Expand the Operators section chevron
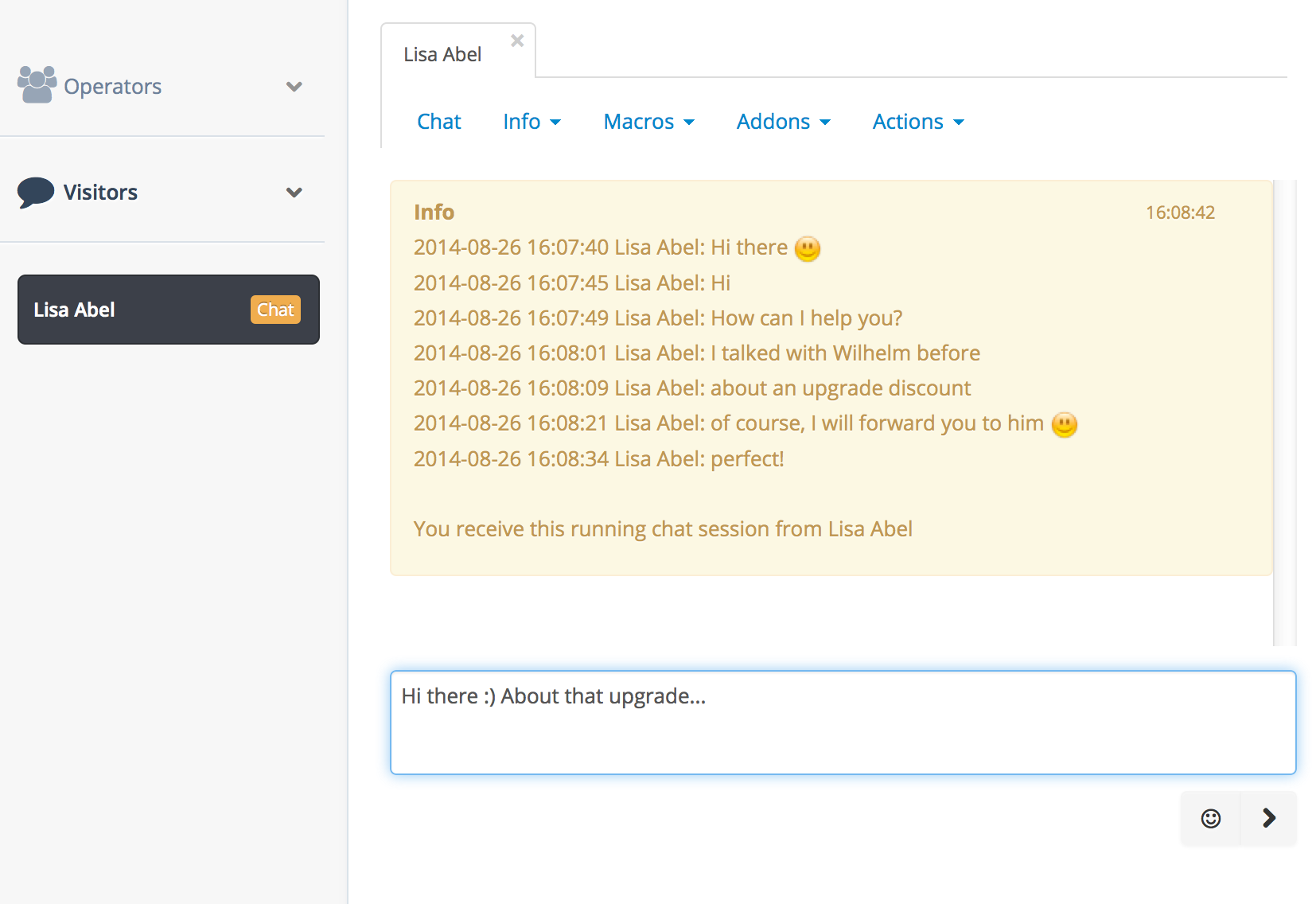This screenshot has height=904, width=1316. pyautogui.click(x=294, y=87)
